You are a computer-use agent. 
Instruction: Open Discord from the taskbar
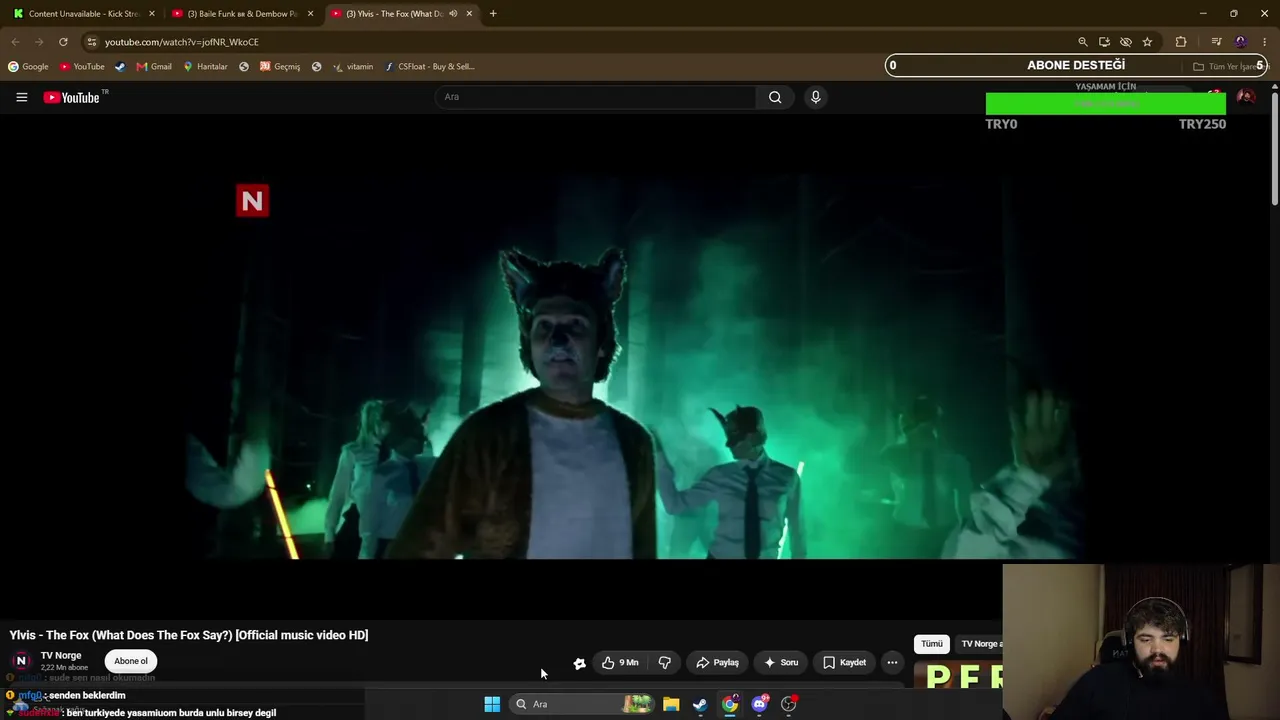coord(760,704)
